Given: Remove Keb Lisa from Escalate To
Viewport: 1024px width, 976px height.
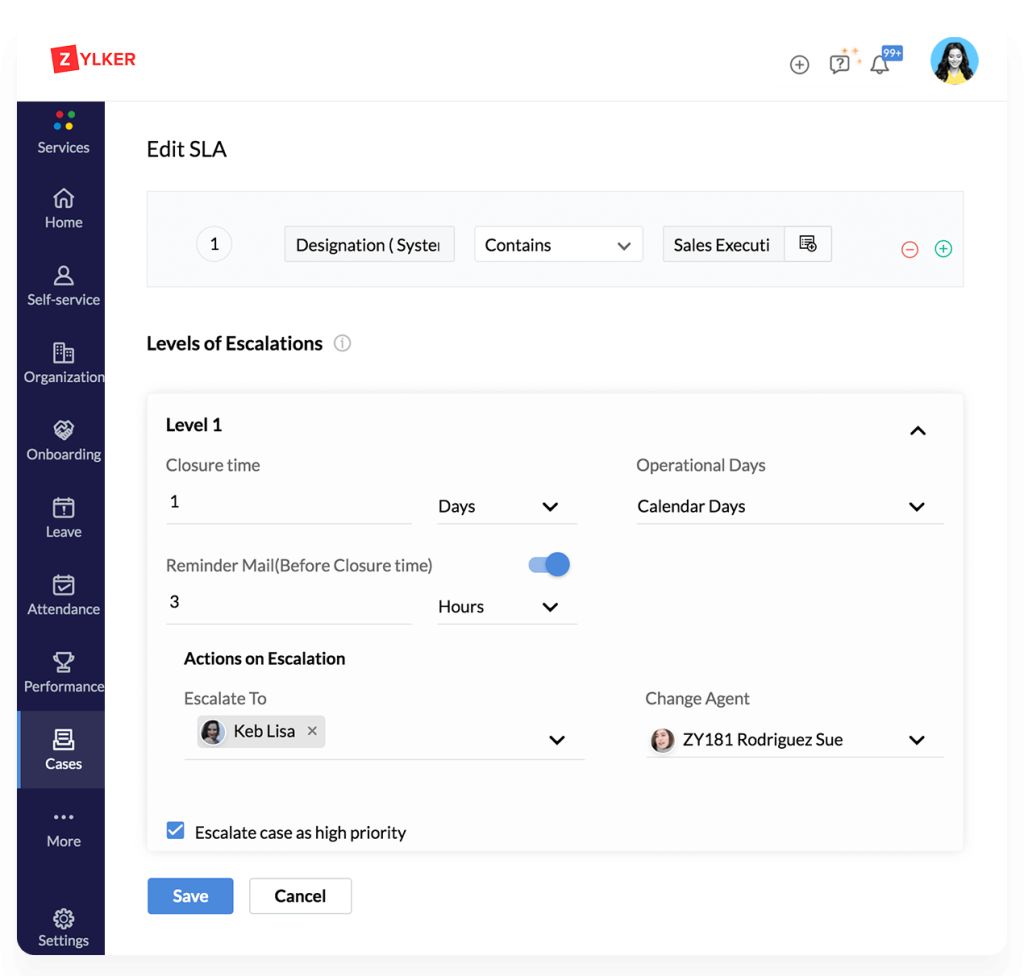Looking at the screenshot, I should (312, 731).
